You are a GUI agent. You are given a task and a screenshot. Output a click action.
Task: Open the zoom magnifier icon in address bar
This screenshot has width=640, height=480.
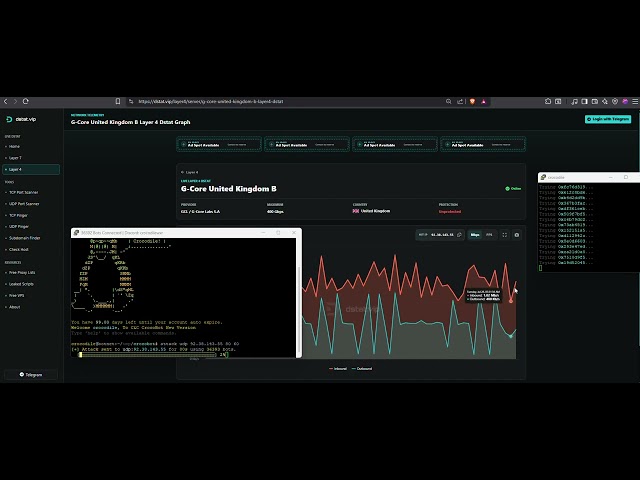[x=449, y=101]
